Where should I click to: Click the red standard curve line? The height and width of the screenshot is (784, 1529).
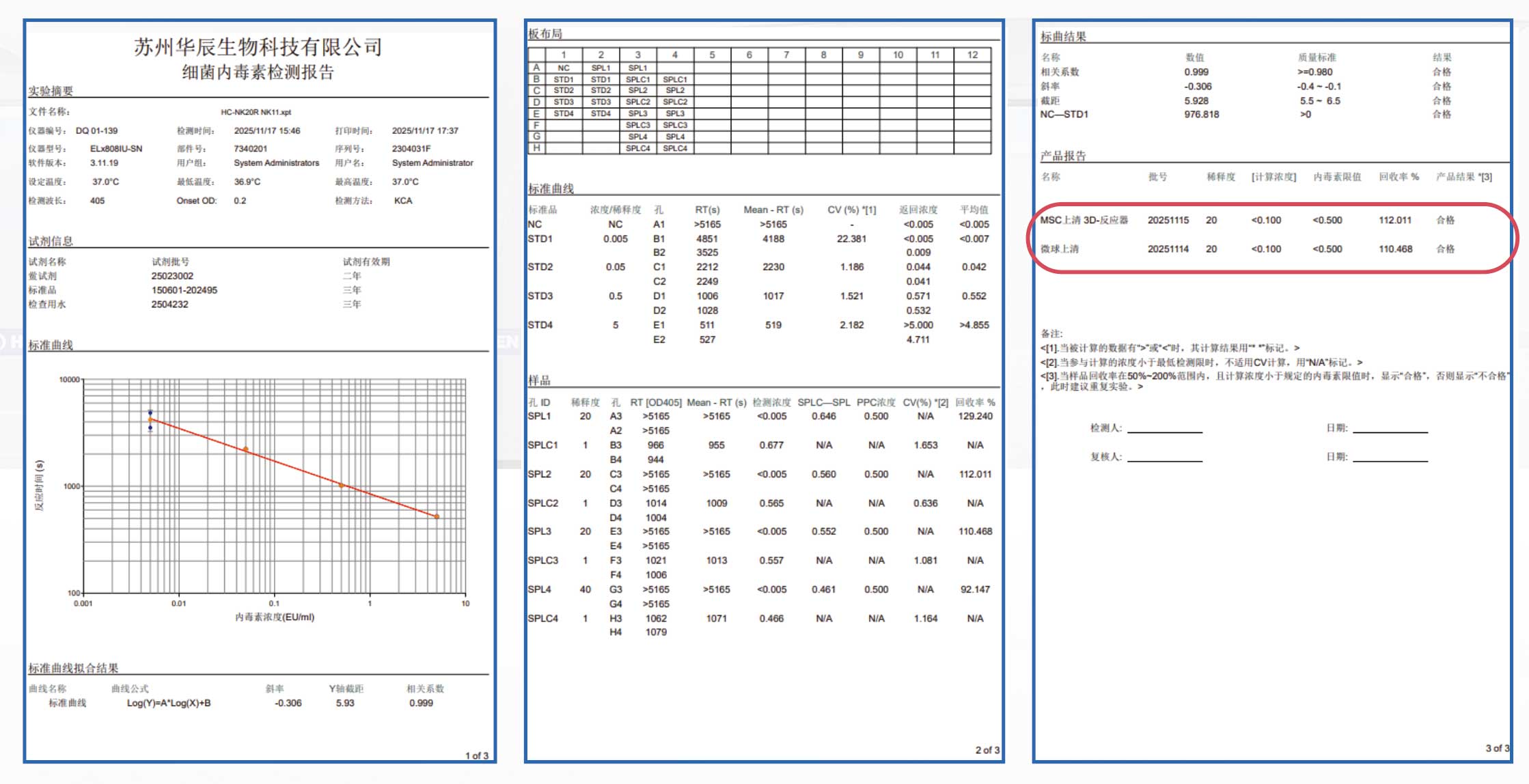(294, 468)
